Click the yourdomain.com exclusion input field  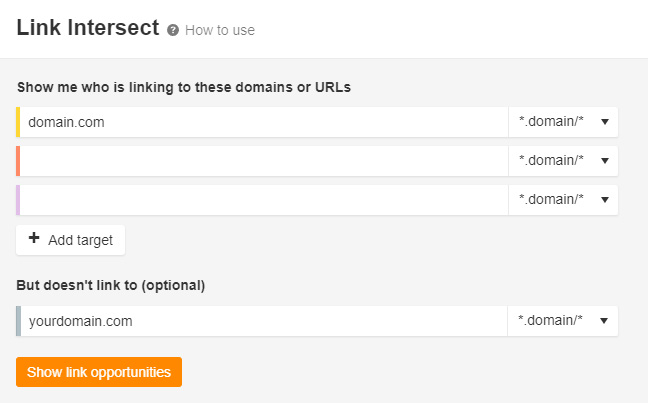(x=264, y=321)
